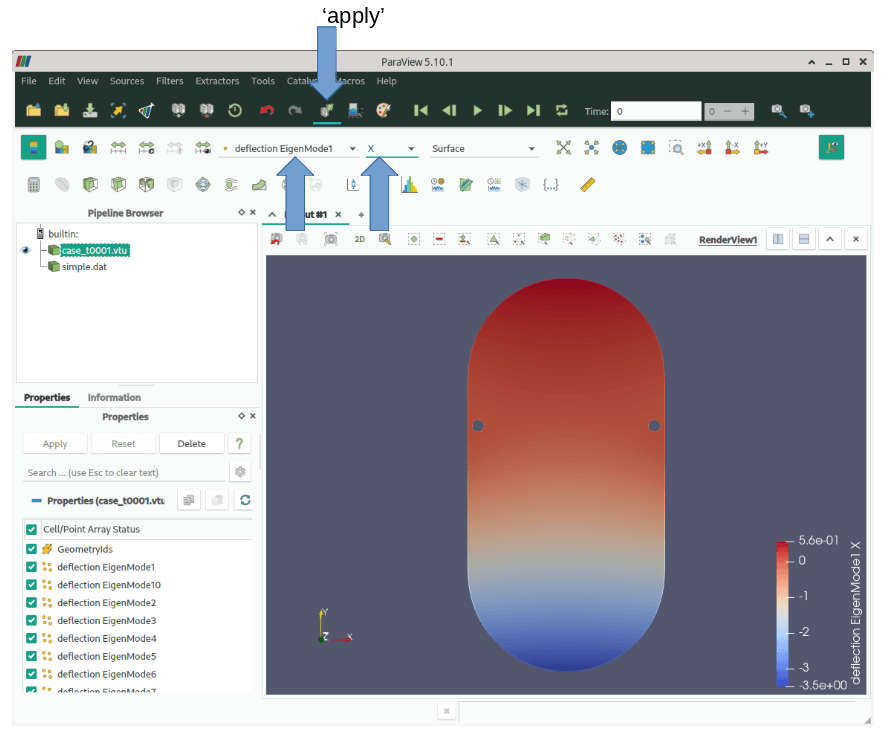
Task: Jump to the first animation frame
Action: [x=421, y=110]
